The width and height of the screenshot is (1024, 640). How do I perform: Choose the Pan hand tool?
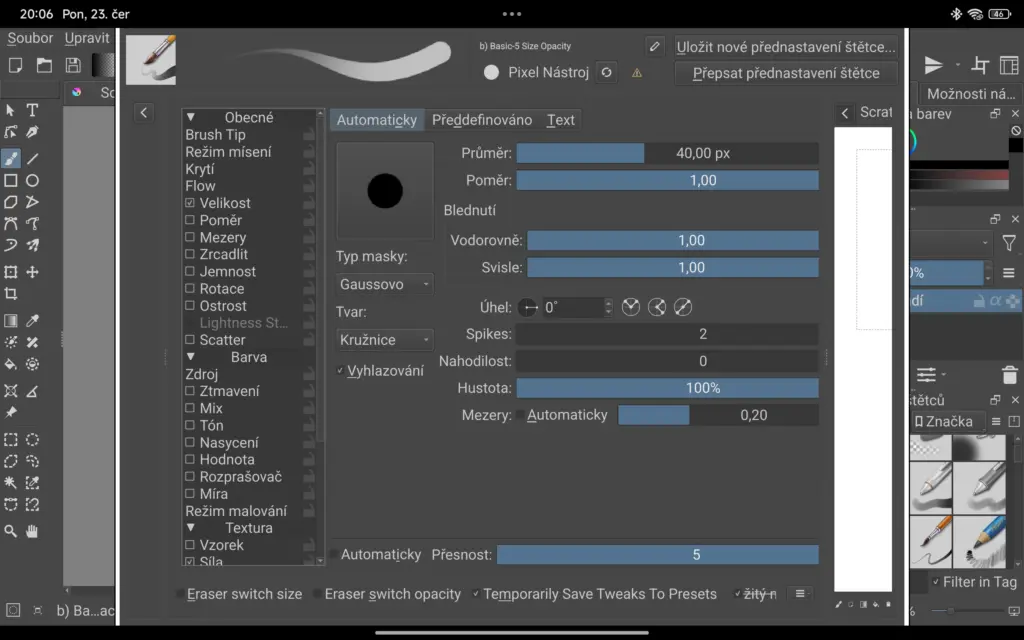tap(32, 531)
